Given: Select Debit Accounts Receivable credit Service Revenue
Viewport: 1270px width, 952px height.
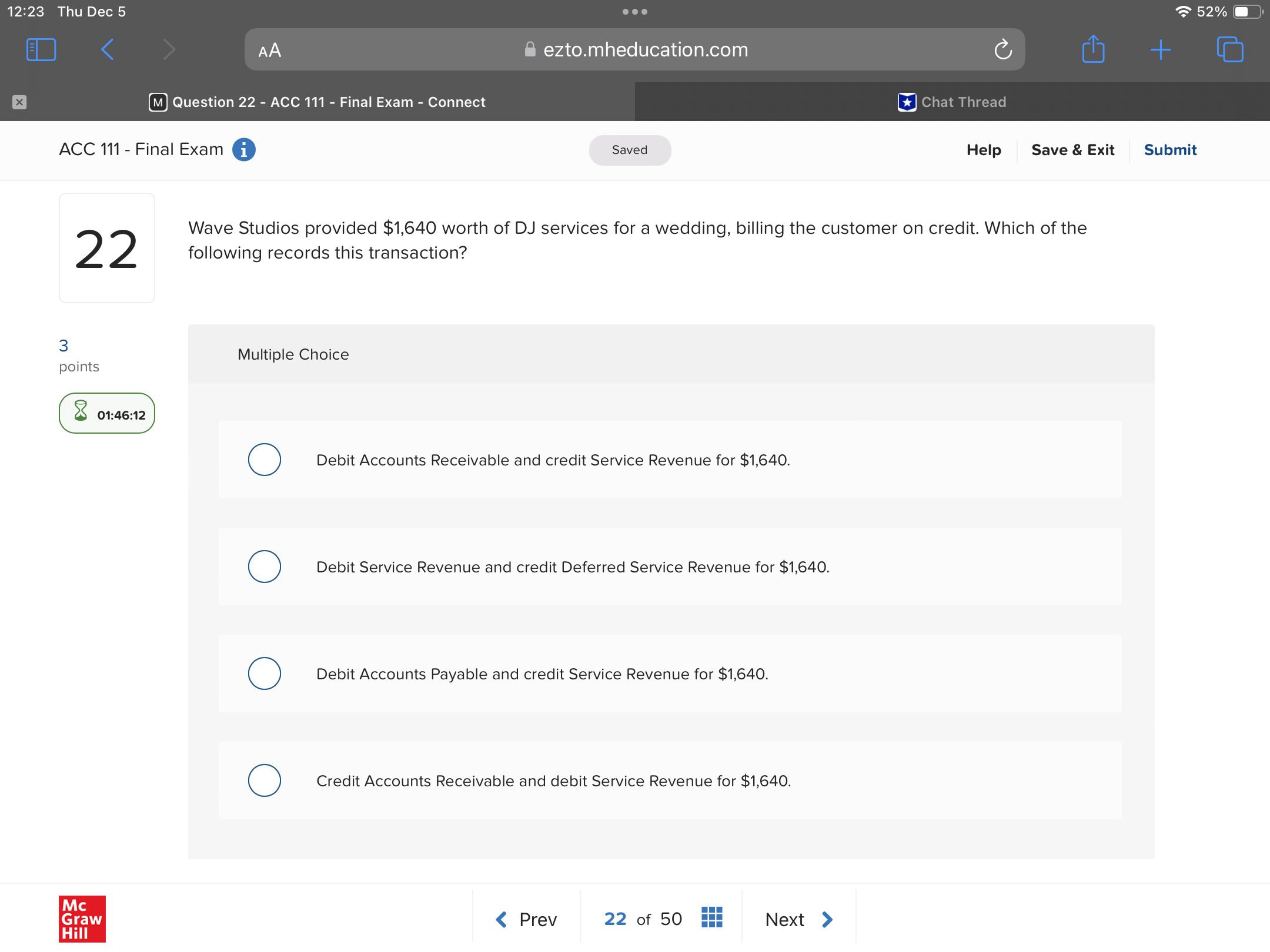Looking at the screenshot, I should click(265, 460).
